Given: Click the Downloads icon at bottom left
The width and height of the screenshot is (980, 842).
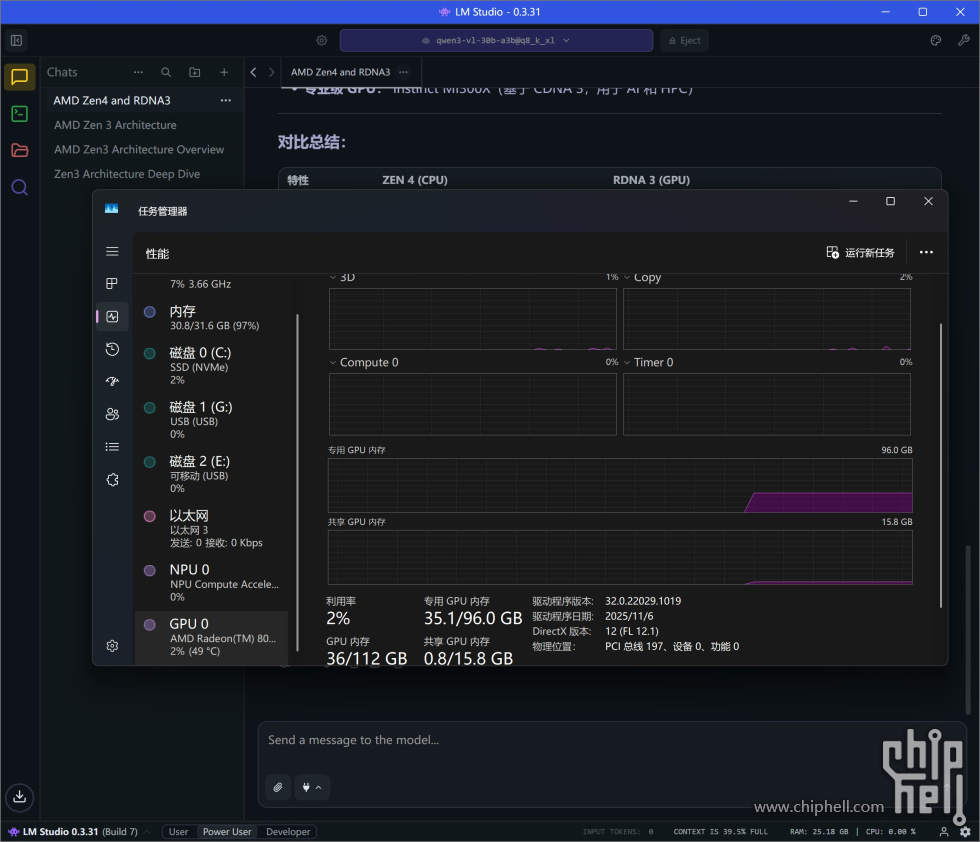Looking at the screenshot, I should pos(19,797).
